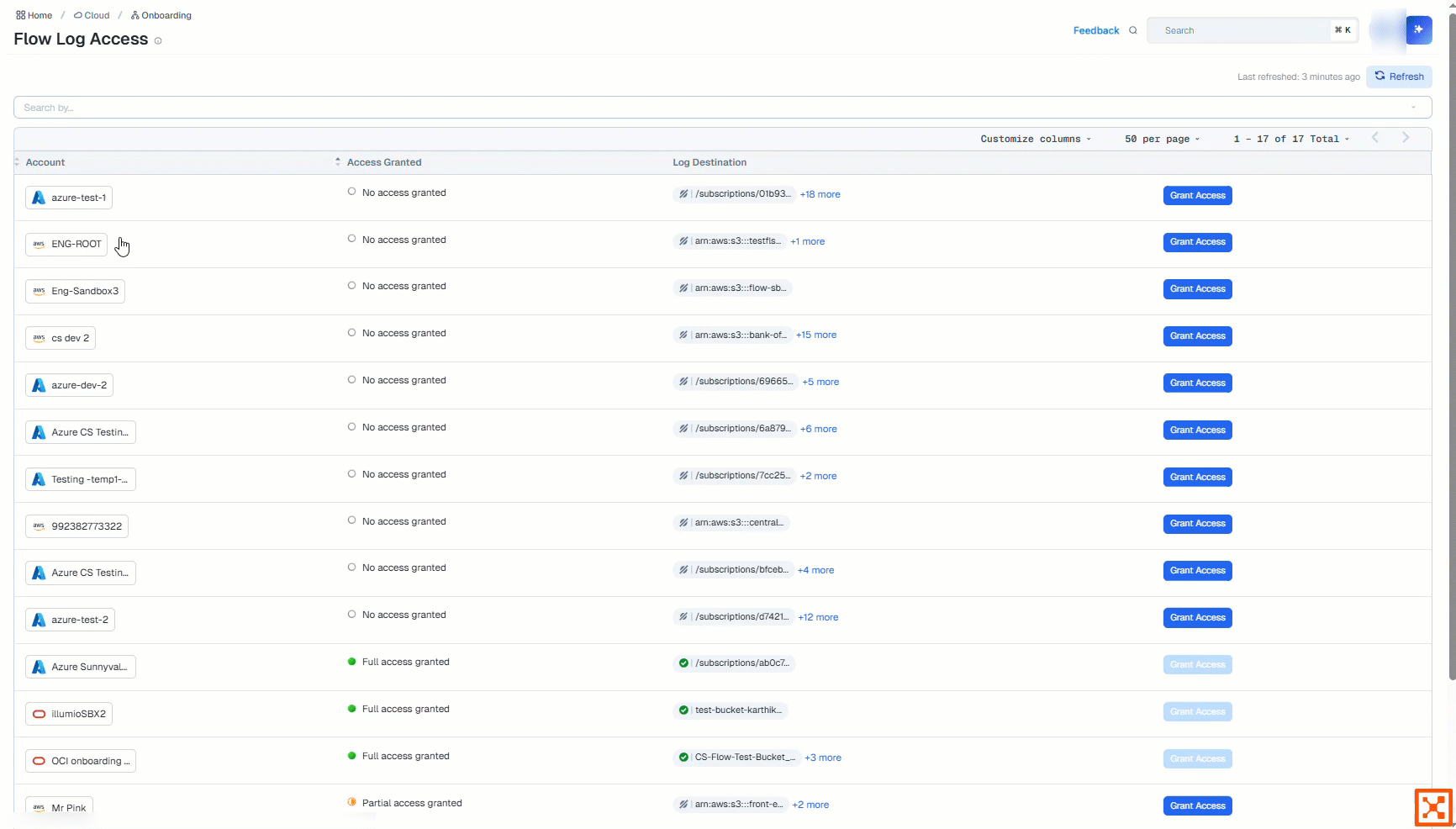Open the Feedback link
Viewport: 1456px width, 829px height.
click(1096, 30)
